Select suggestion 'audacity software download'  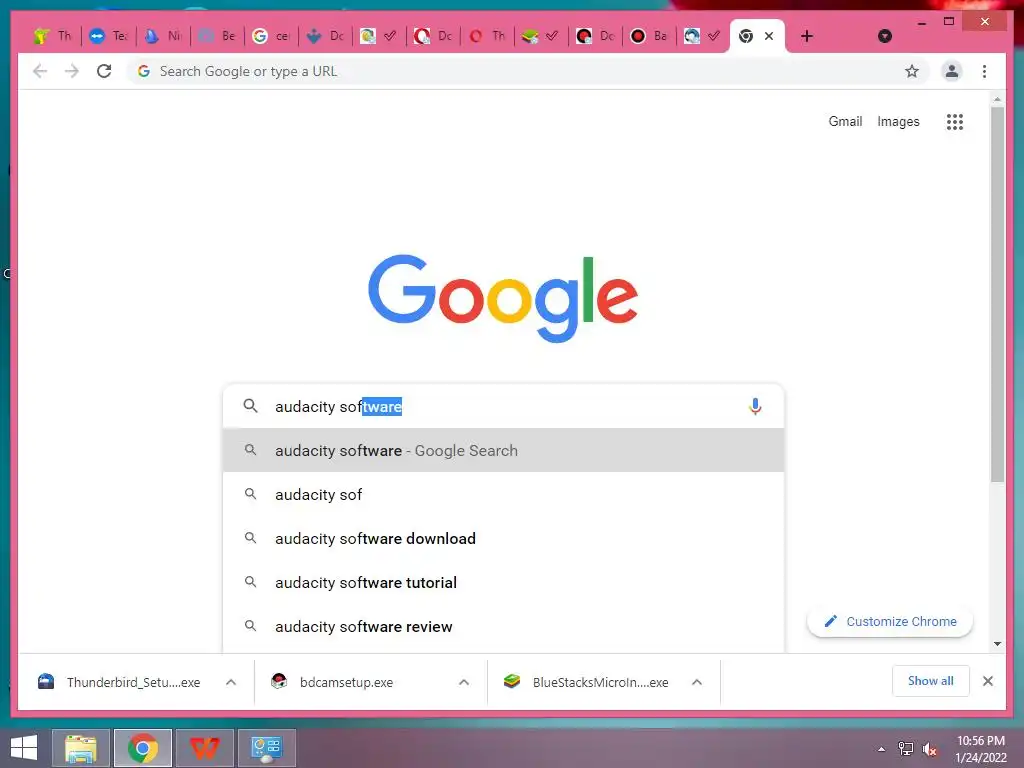(x=504, y=538)
